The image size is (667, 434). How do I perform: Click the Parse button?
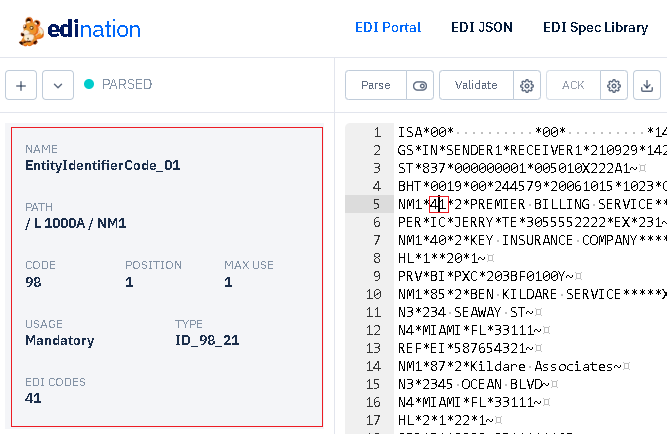pyautogui.click(x=376, y=85)
